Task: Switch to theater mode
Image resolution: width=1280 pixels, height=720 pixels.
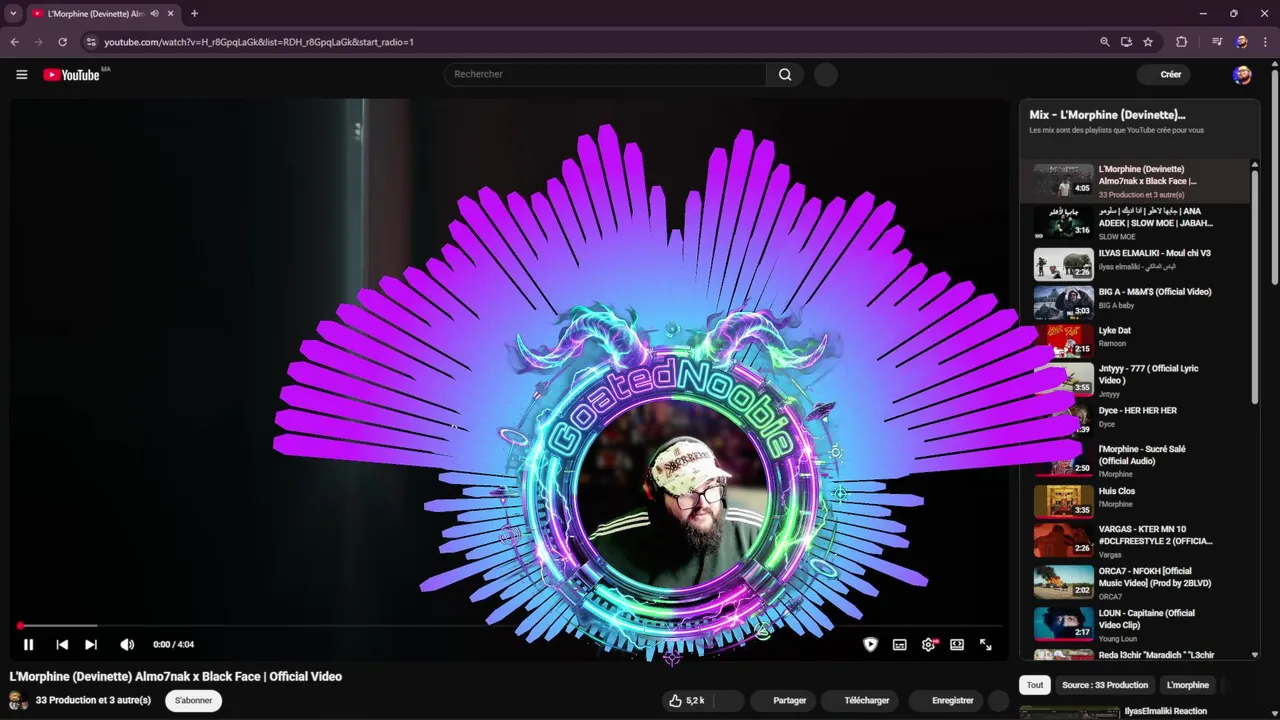Action: (x=957, y=645)
